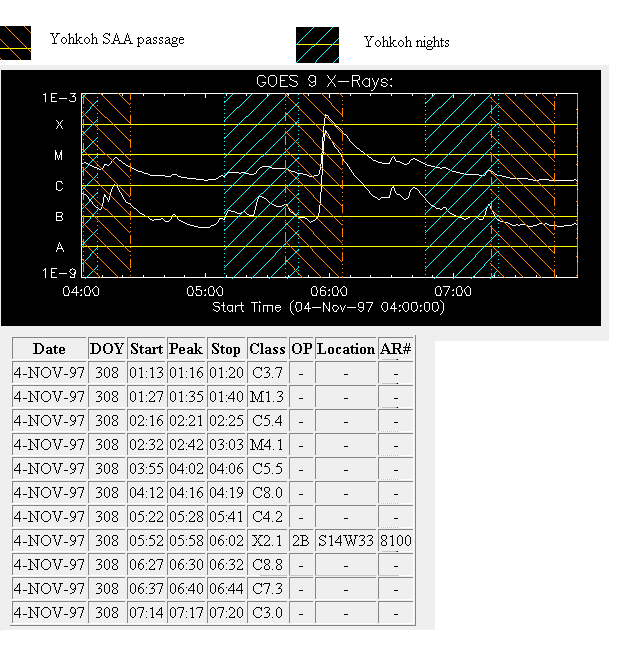Open the AR# 8100 link

(x=395, y=541)
